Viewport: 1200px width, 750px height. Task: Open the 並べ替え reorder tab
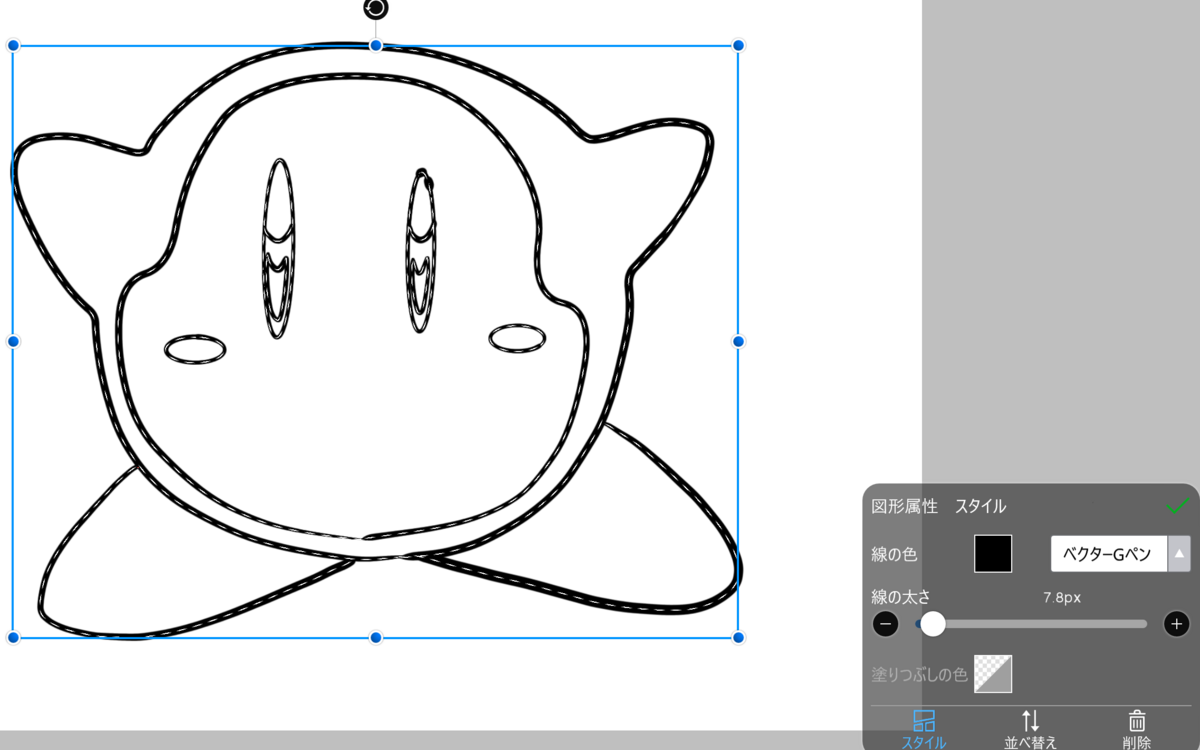point(1030,729)
